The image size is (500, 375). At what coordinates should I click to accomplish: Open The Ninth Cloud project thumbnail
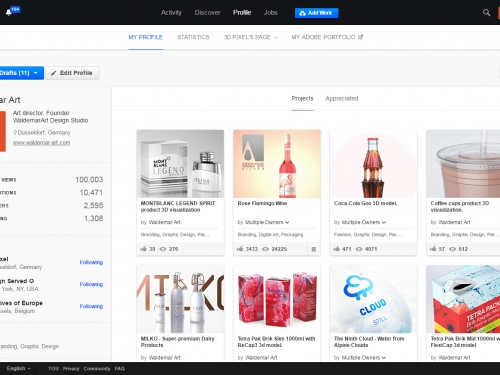click(x=373, y=299)
